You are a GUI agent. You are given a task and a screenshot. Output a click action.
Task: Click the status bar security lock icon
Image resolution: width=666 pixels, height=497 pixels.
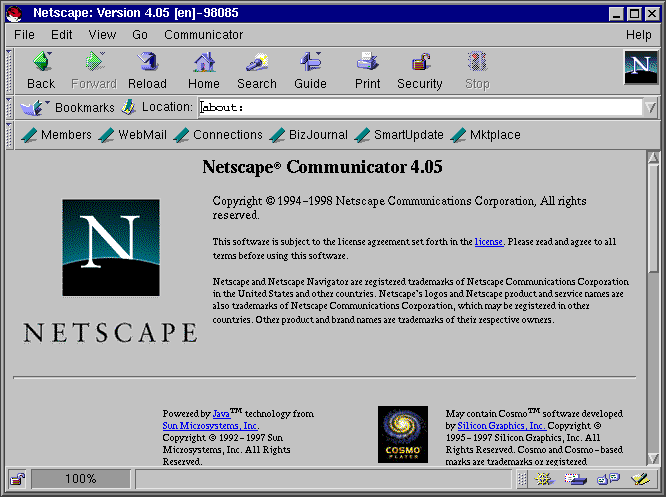coord(17,479)
